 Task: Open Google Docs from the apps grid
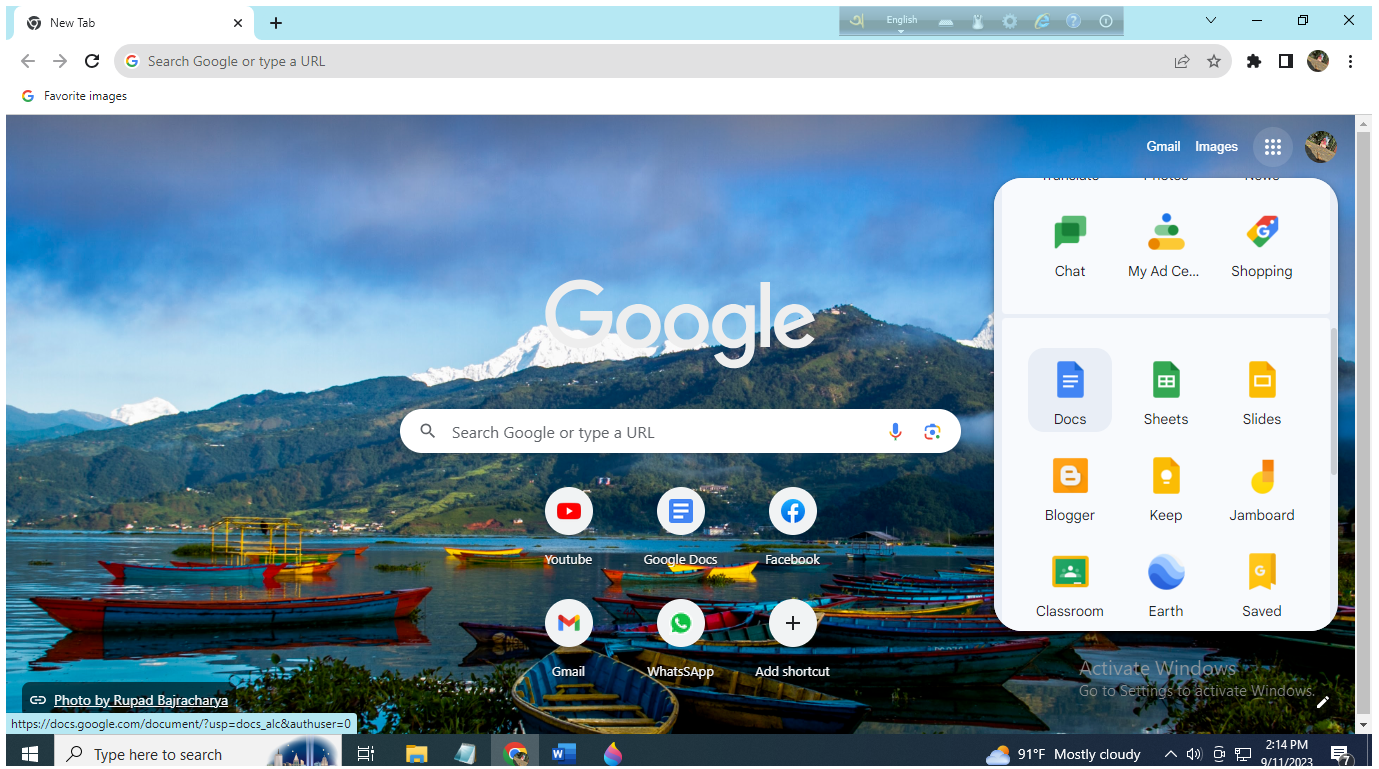point(1070,390)
